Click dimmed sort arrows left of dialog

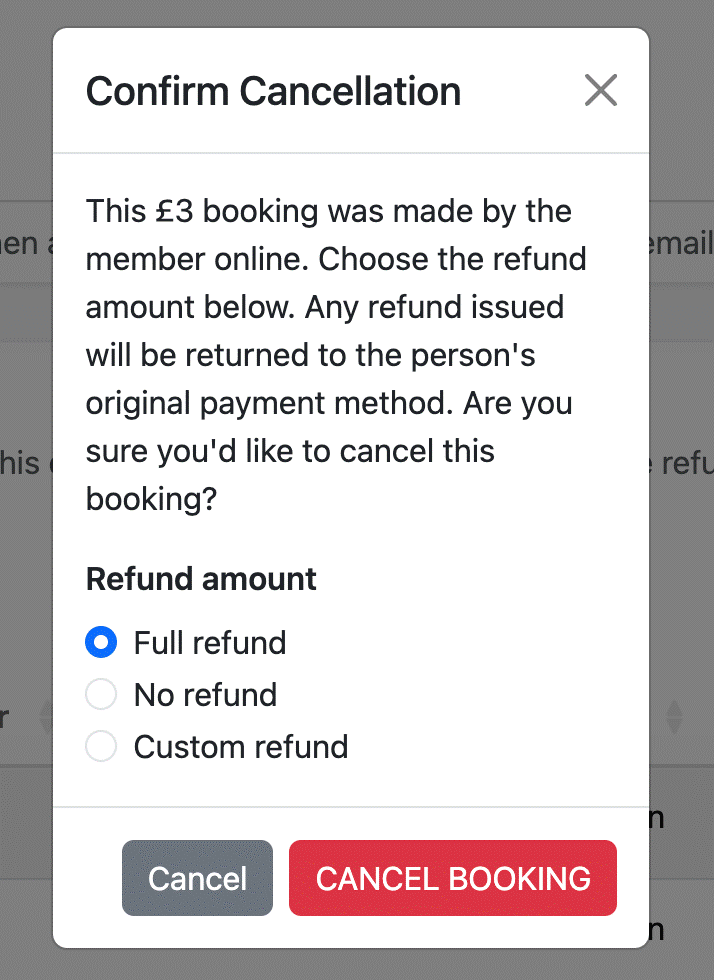46,716
